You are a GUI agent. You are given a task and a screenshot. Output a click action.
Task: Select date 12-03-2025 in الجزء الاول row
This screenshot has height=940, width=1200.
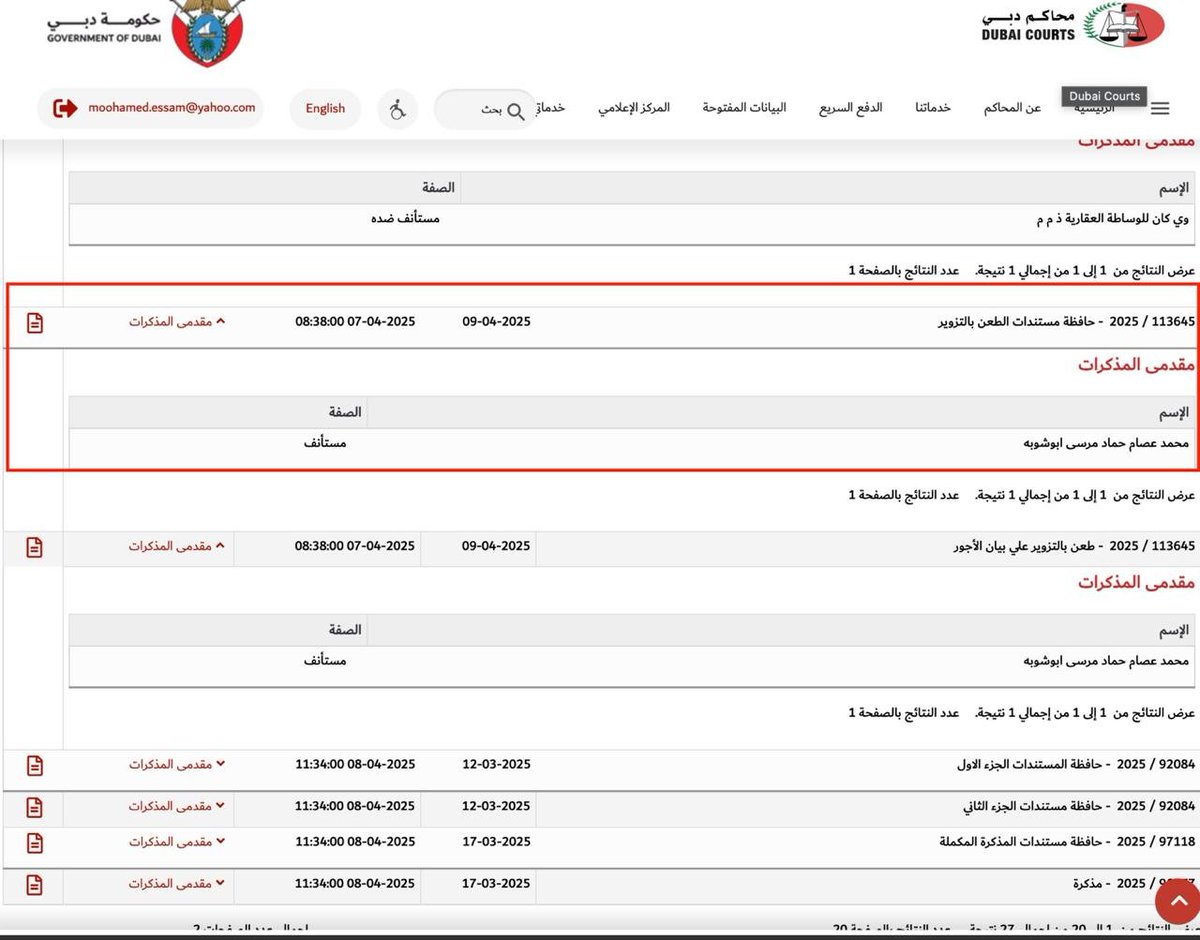coord(496,764)
